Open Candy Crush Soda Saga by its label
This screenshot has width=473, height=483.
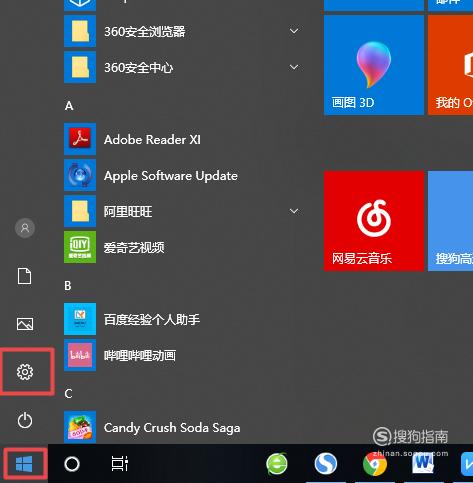pos(172,428)
